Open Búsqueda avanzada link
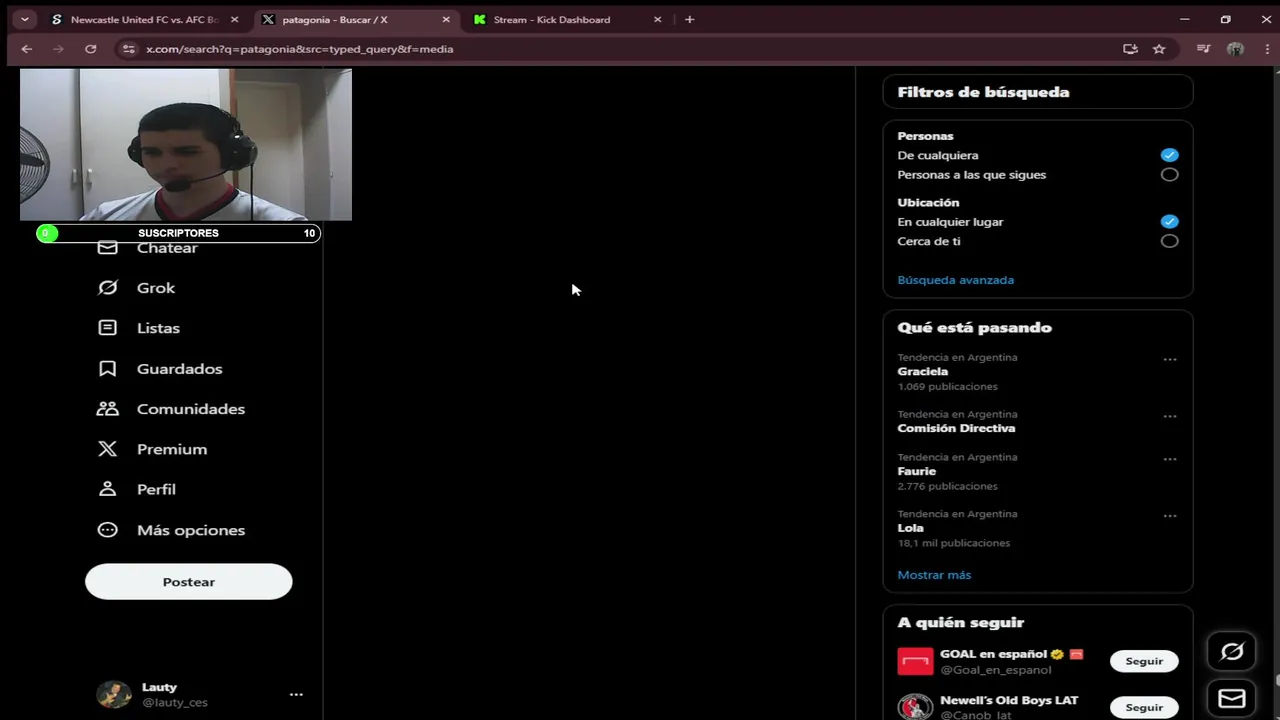This screenshot has width=1280, height=720. 955,280
